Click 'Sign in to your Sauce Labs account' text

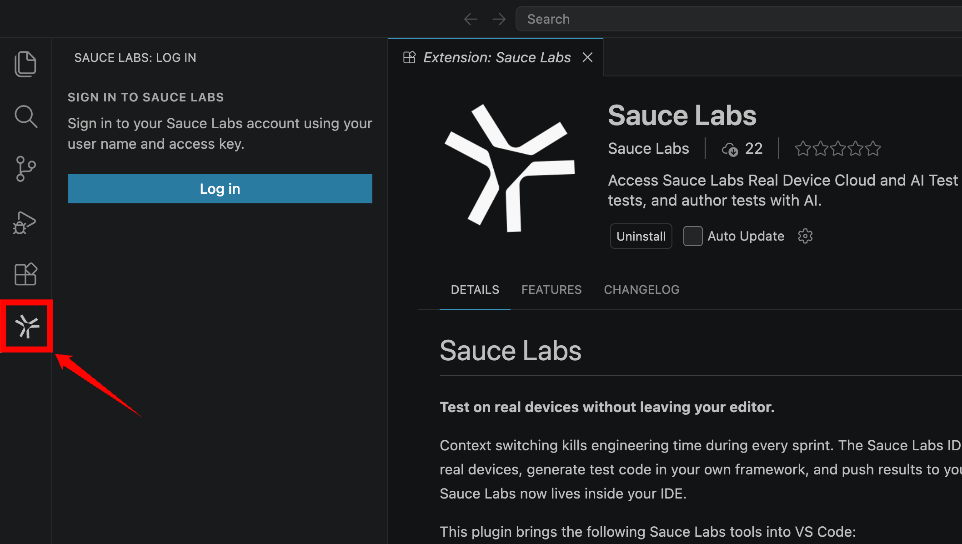click(220, 134)
